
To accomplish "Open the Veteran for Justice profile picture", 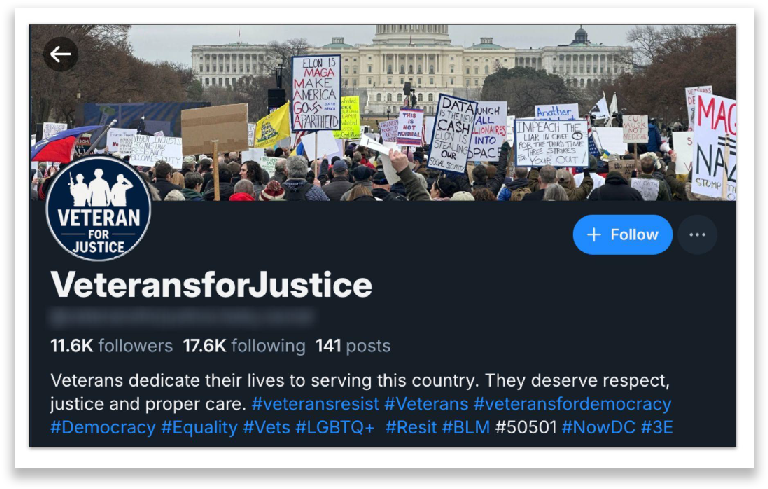I will [98, 209].
